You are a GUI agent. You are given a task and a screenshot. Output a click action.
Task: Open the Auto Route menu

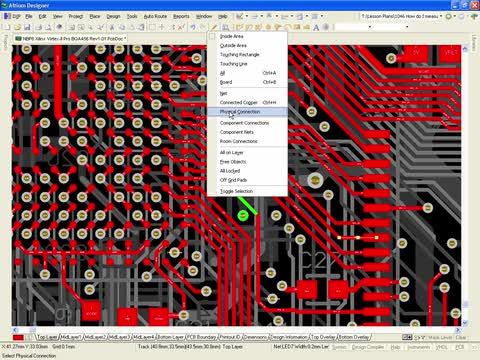155,16
